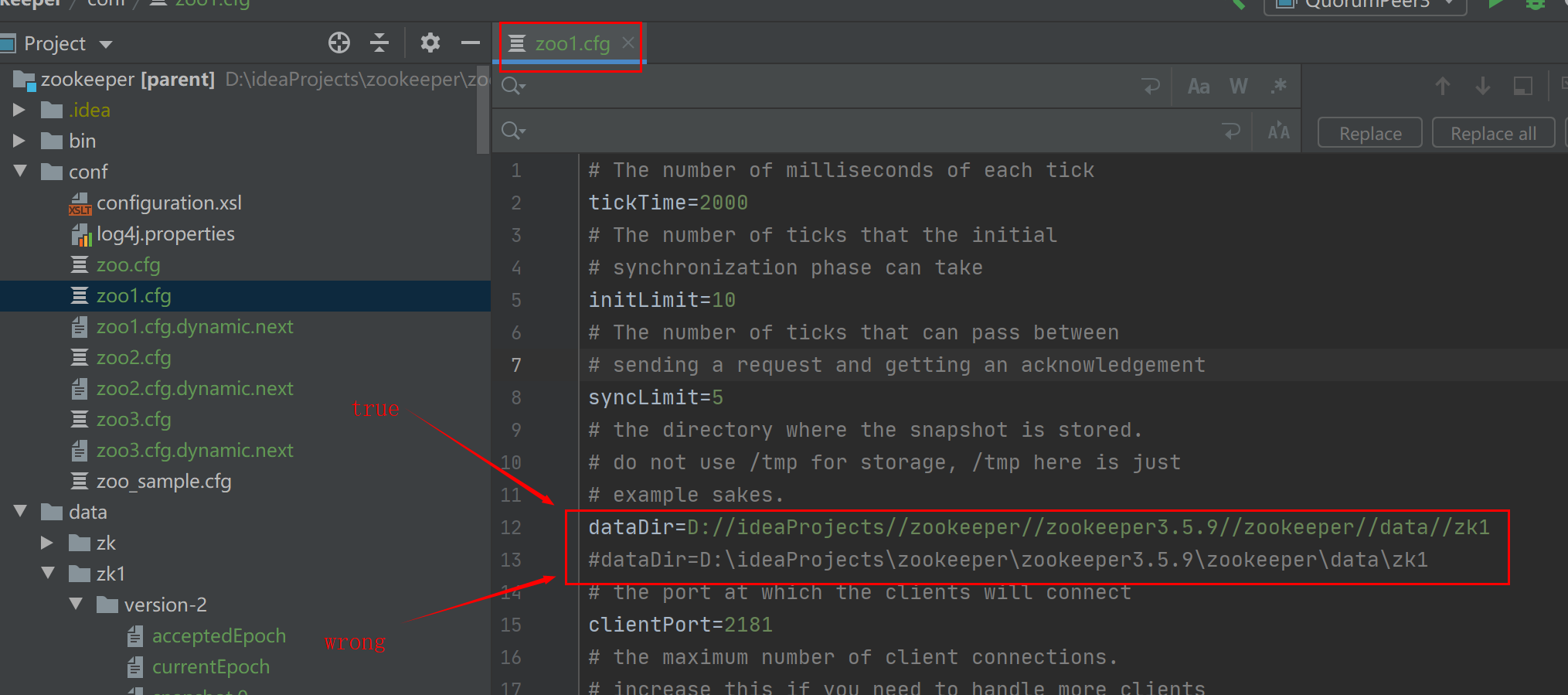Screen dimensions: 1568x695
Task: Toggle Preserve Case option
Action: point(1279,131)
